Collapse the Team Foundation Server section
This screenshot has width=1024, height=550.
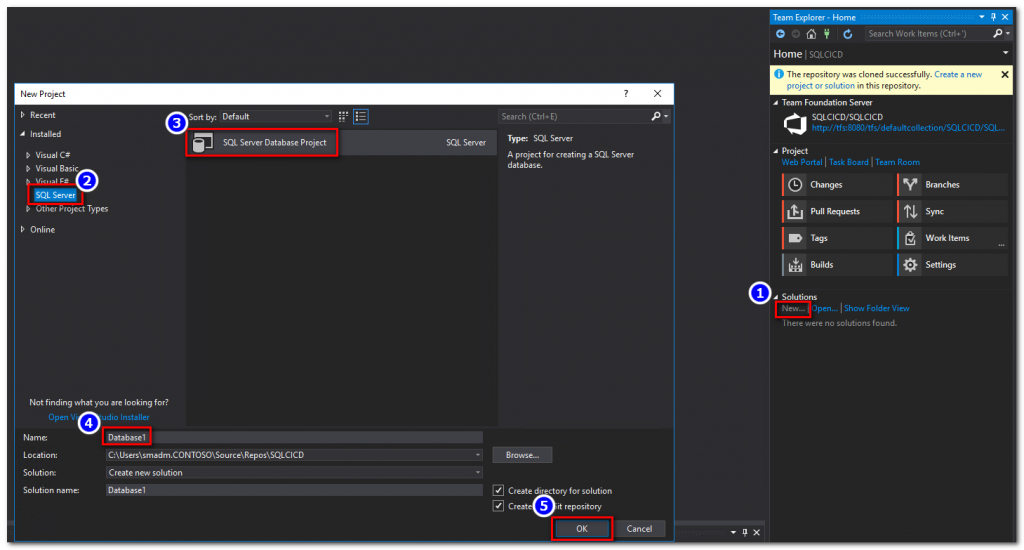776,103
